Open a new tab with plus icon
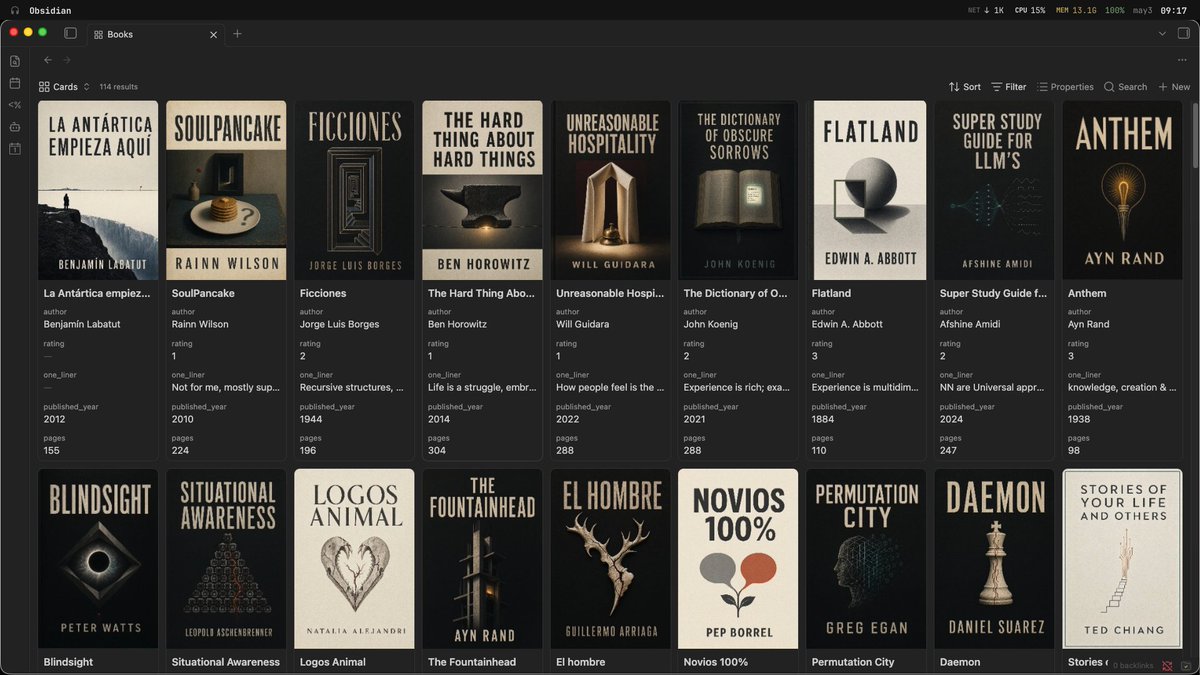 237,34
